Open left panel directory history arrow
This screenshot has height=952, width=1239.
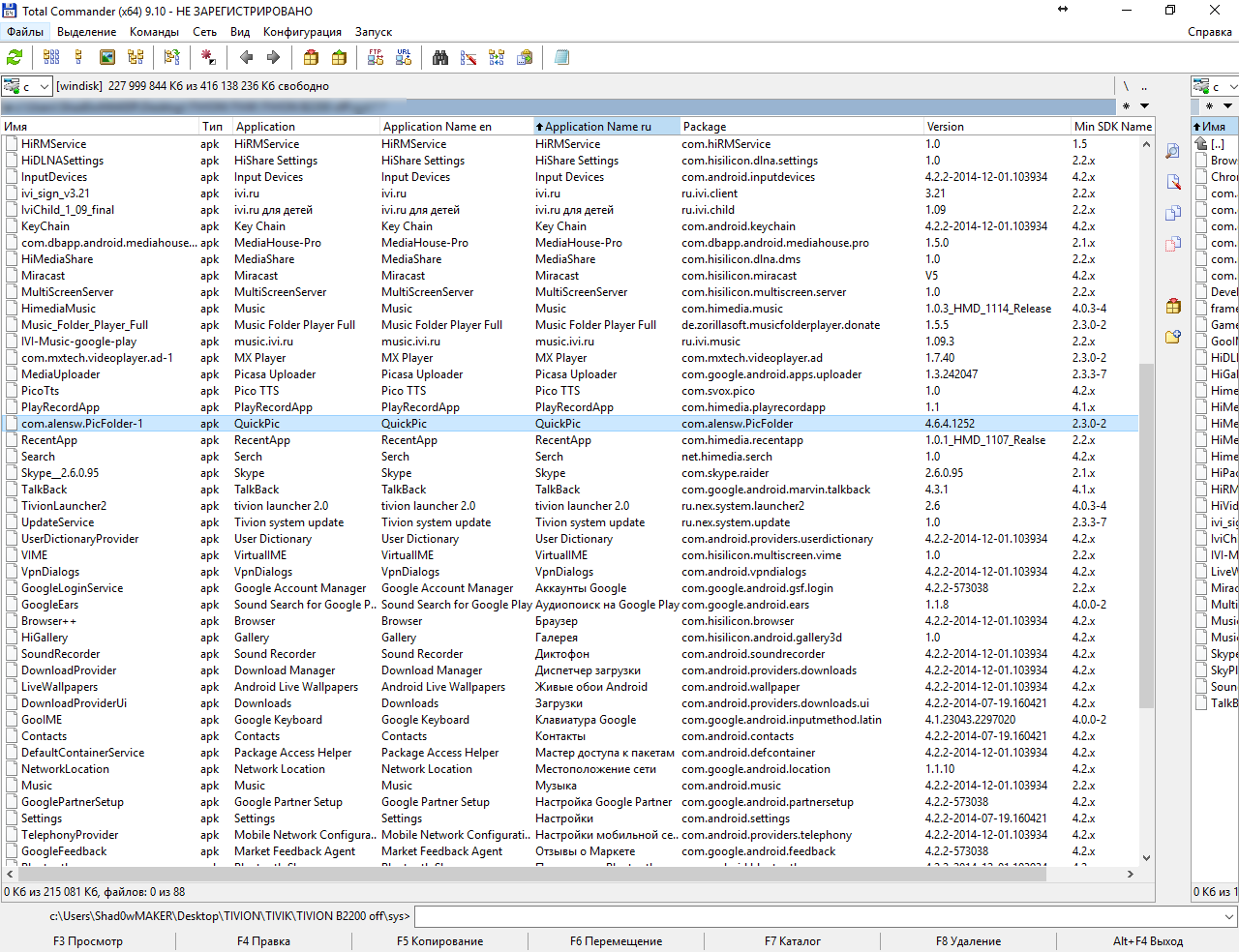1144,106
